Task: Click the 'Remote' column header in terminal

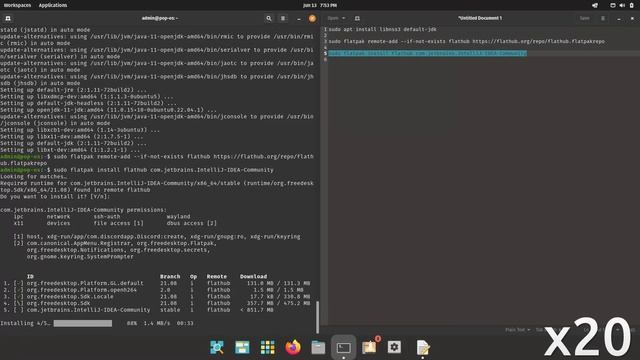Action: [216, 276]
